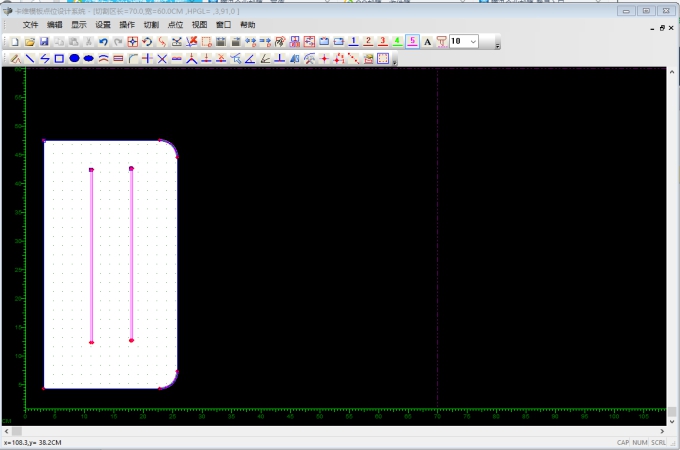Select the mirror flip tool

[294, 59]
